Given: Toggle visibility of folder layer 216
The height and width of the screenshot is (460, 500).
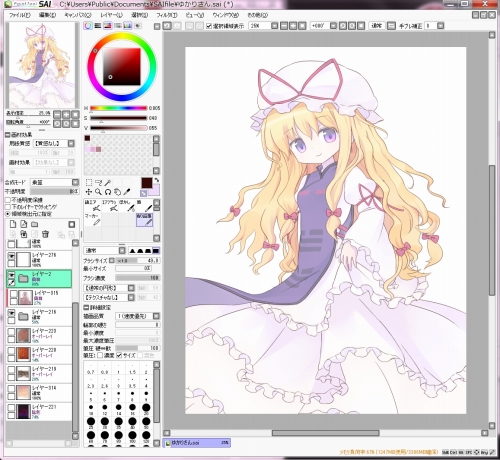Looking at the screenshot, I should pos(11,313).
